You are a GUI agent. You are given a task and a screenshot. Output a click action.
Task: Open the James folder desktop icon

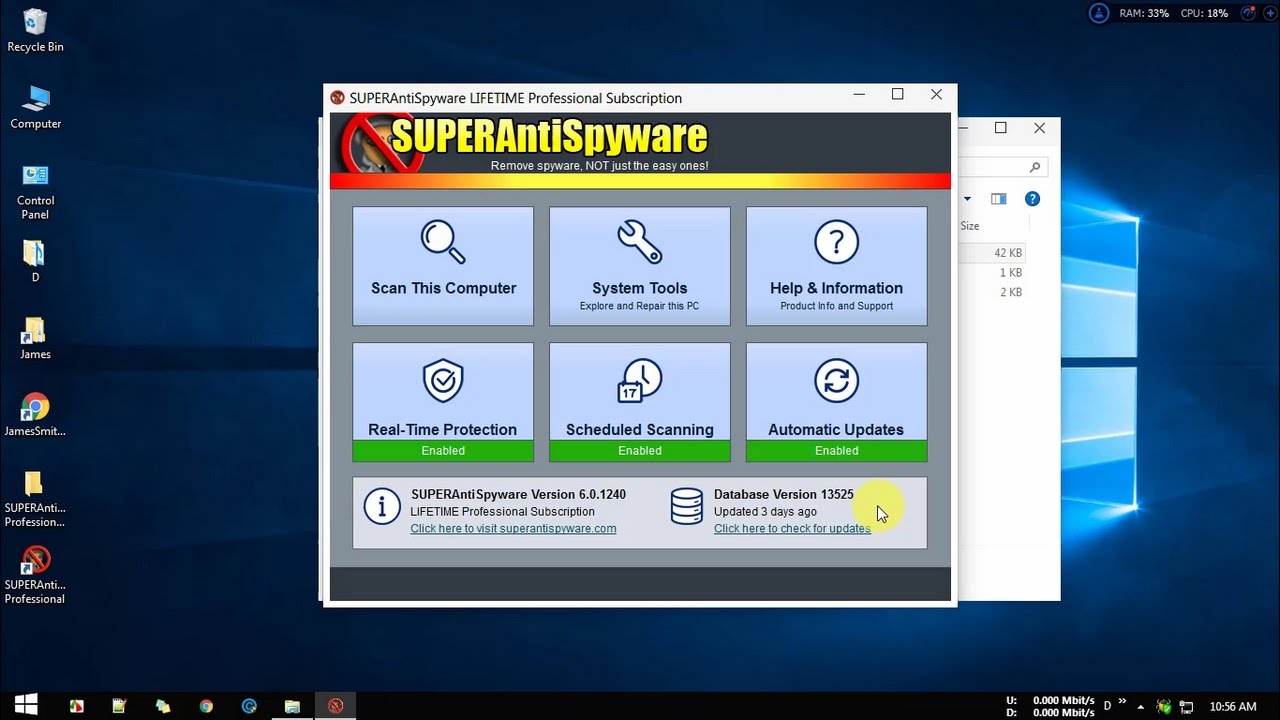(x=35, y=338)
